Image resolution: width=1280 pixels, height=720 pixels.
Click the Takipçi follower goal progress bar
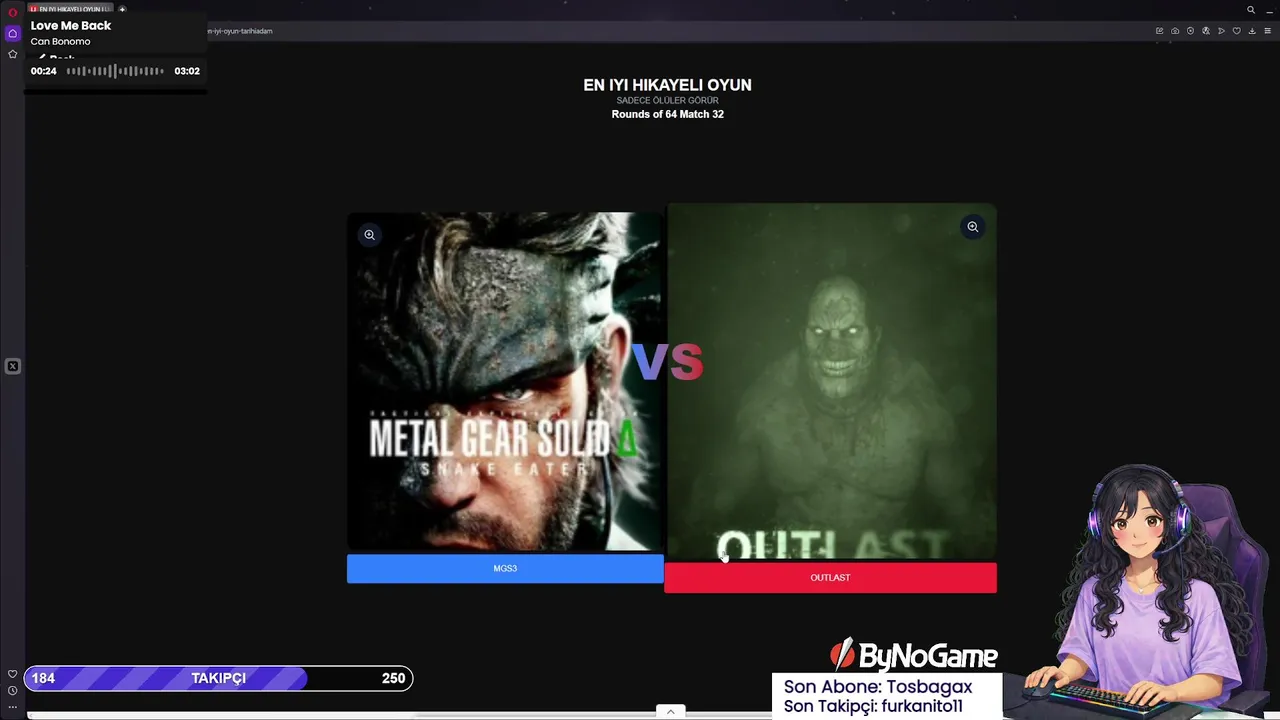point(218,678)
